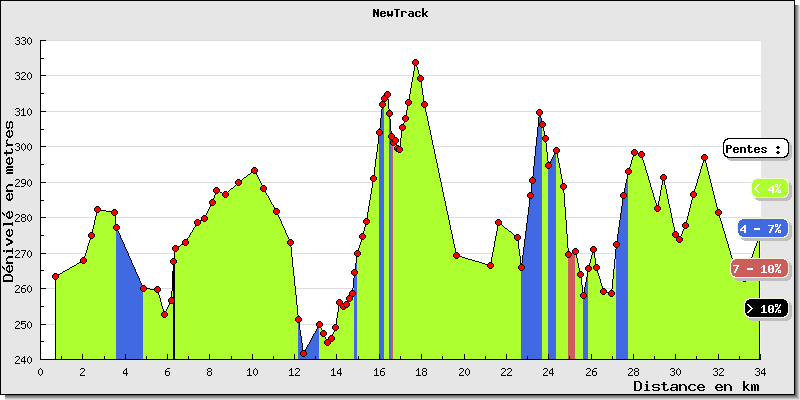
Task: Click the peak data point at km 10
Action: coord(254,171)
